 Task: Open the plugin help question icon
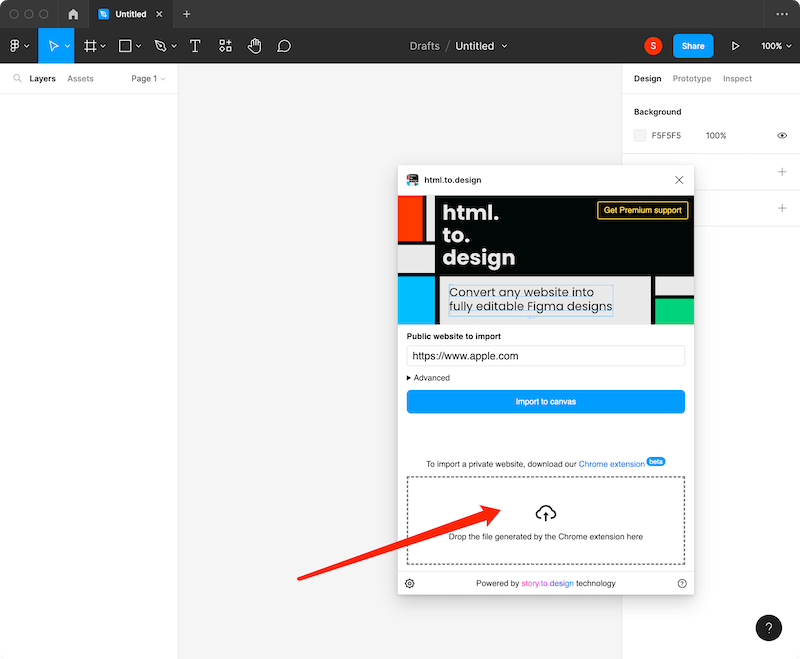(682, 583)
